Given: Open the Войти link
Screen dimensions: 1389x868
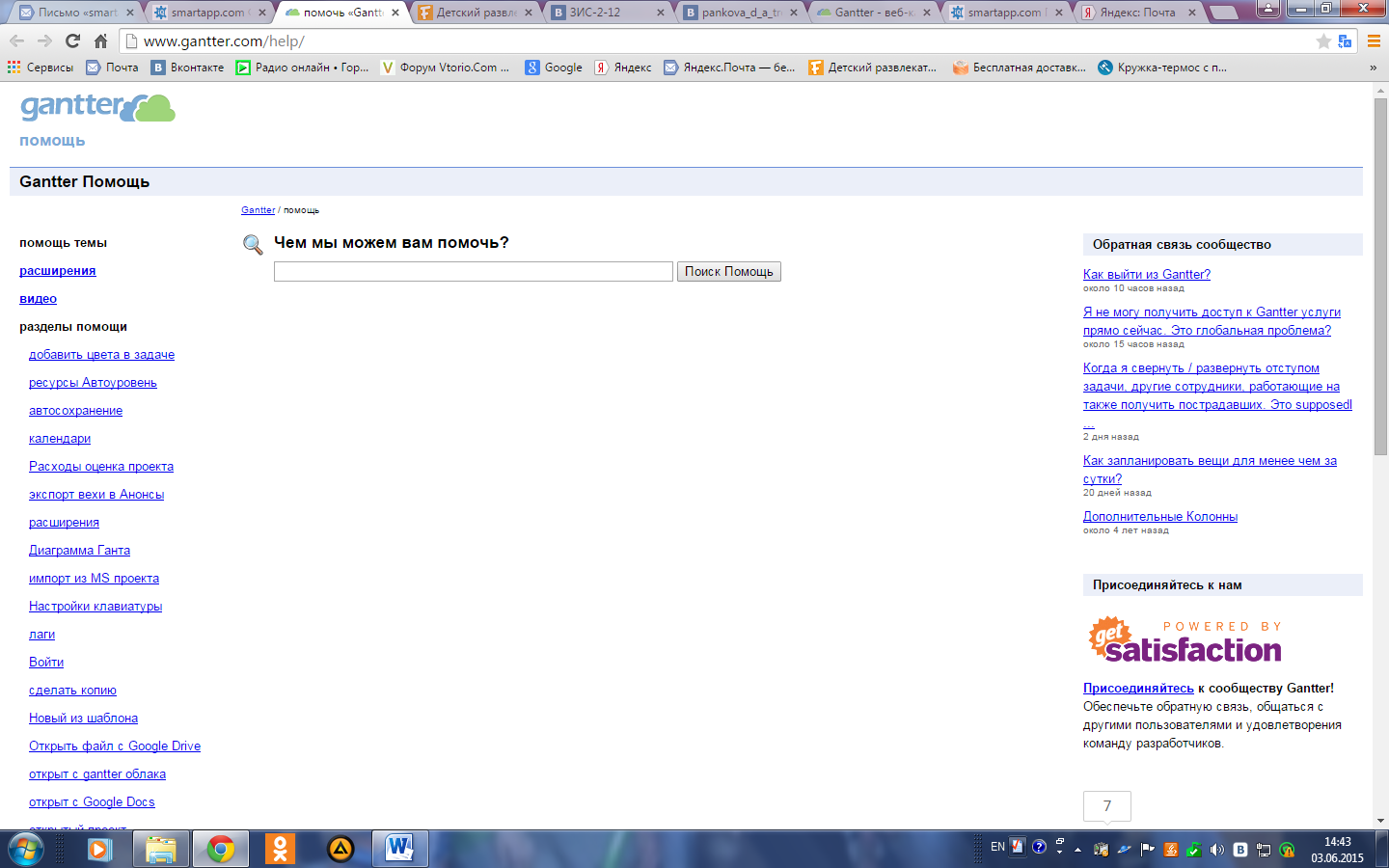Looking at the screenshot, I should point(46,663).
